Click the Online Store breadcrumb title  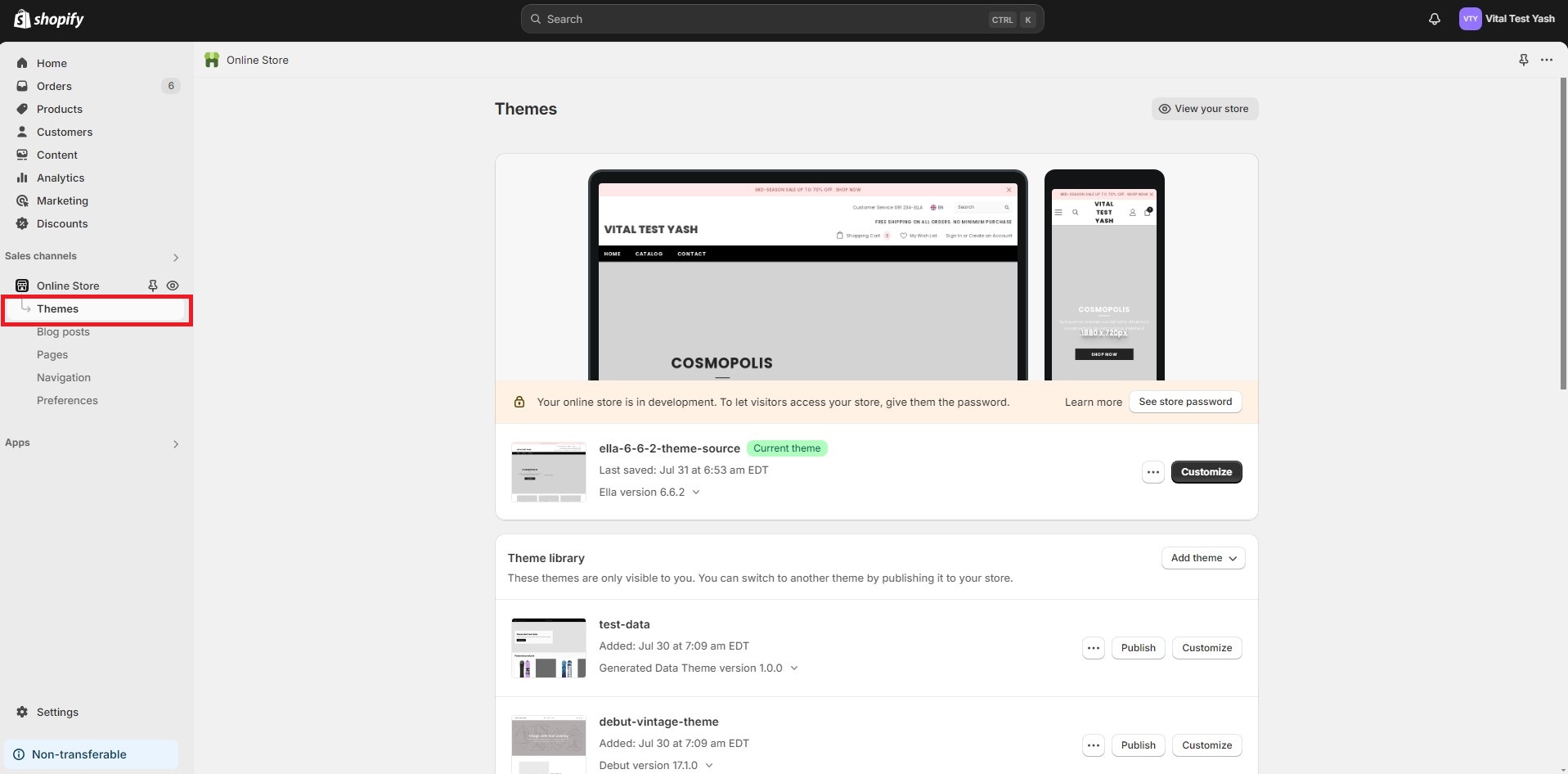click(x=258, y=60)
